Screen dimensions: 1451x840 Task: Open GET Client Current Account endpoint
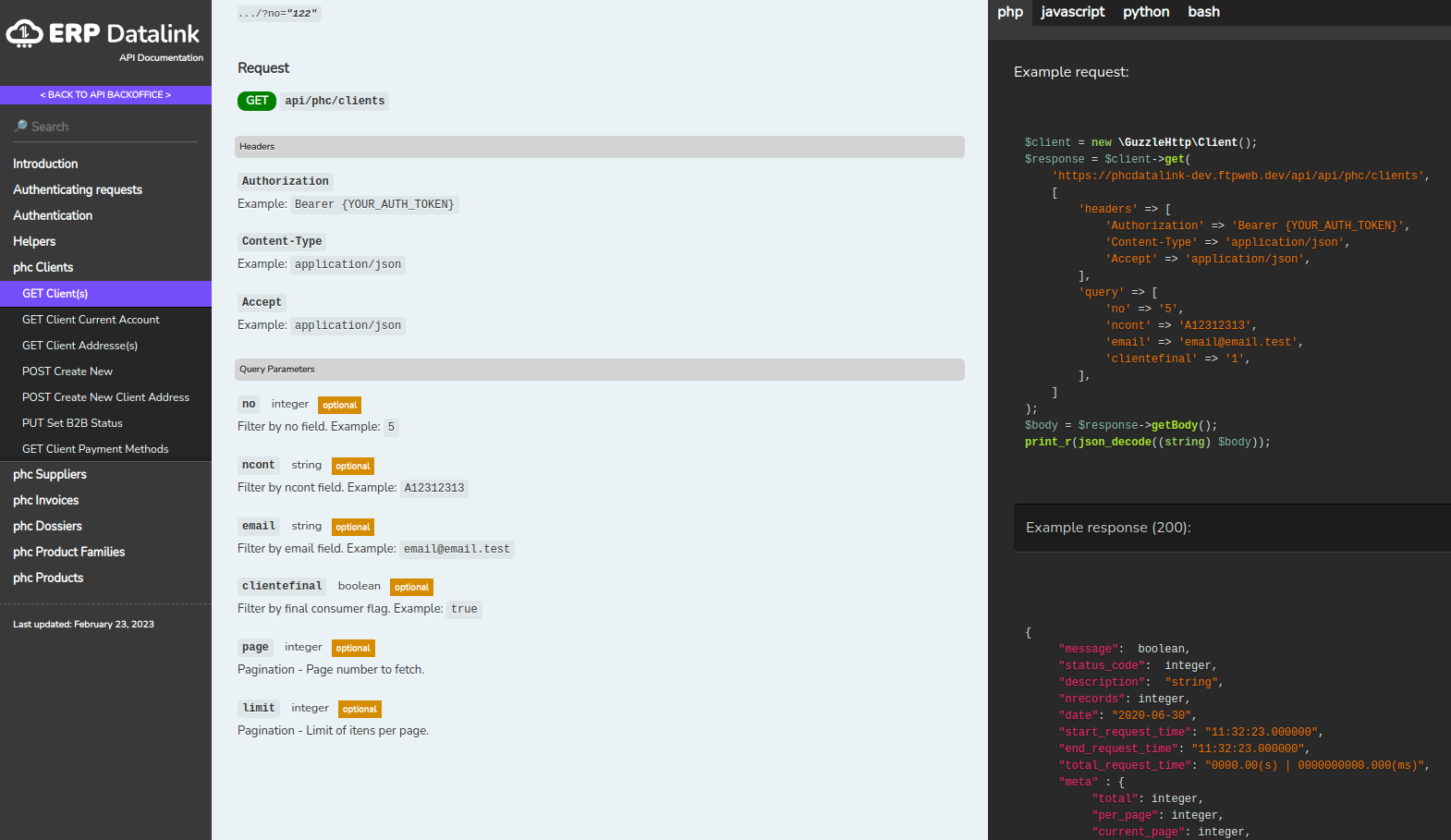91,320
